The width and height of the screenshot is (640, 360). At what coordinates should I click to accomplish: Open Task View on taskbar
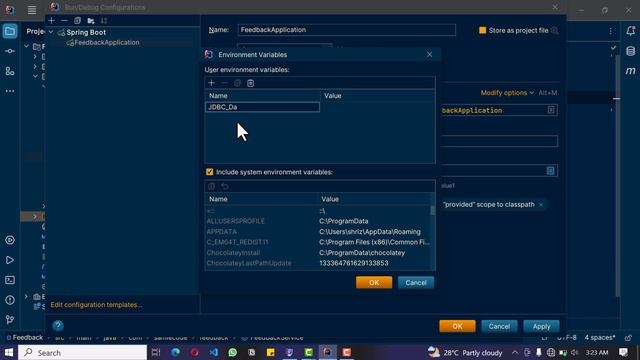pyautogui.click(x=156, y=352)
